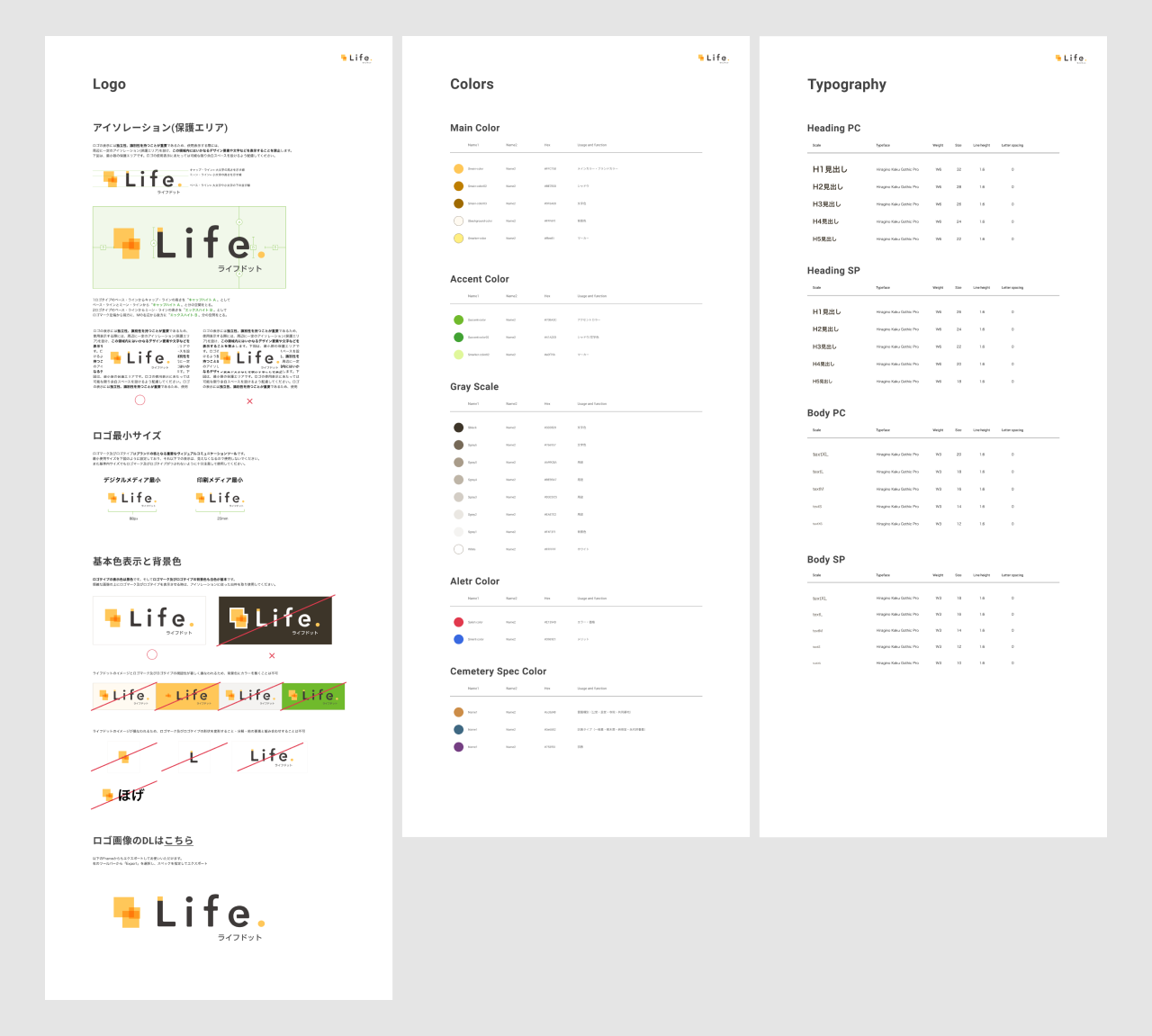
Task: Select the H1見出し row under Heading PC
Action: (x=829, y=169)
